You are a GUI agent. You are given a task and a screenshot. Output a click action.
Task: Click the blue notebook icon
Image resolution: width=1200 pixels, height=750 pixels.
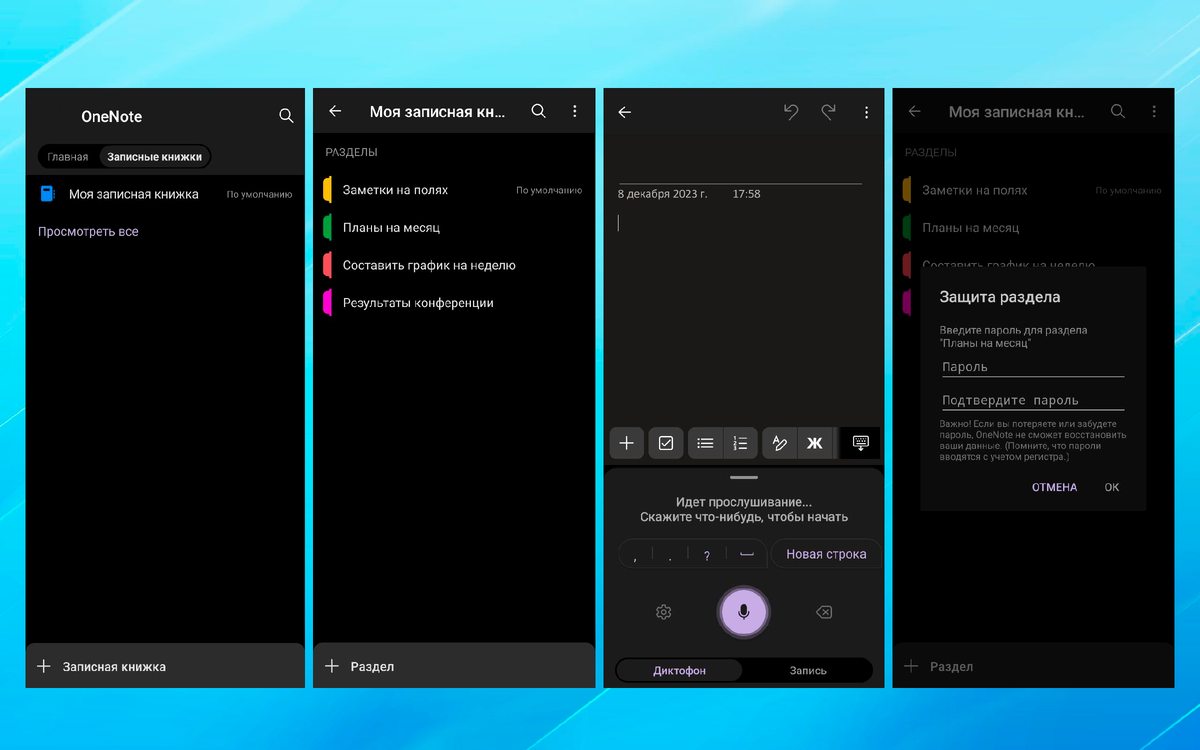coord(47,194)
